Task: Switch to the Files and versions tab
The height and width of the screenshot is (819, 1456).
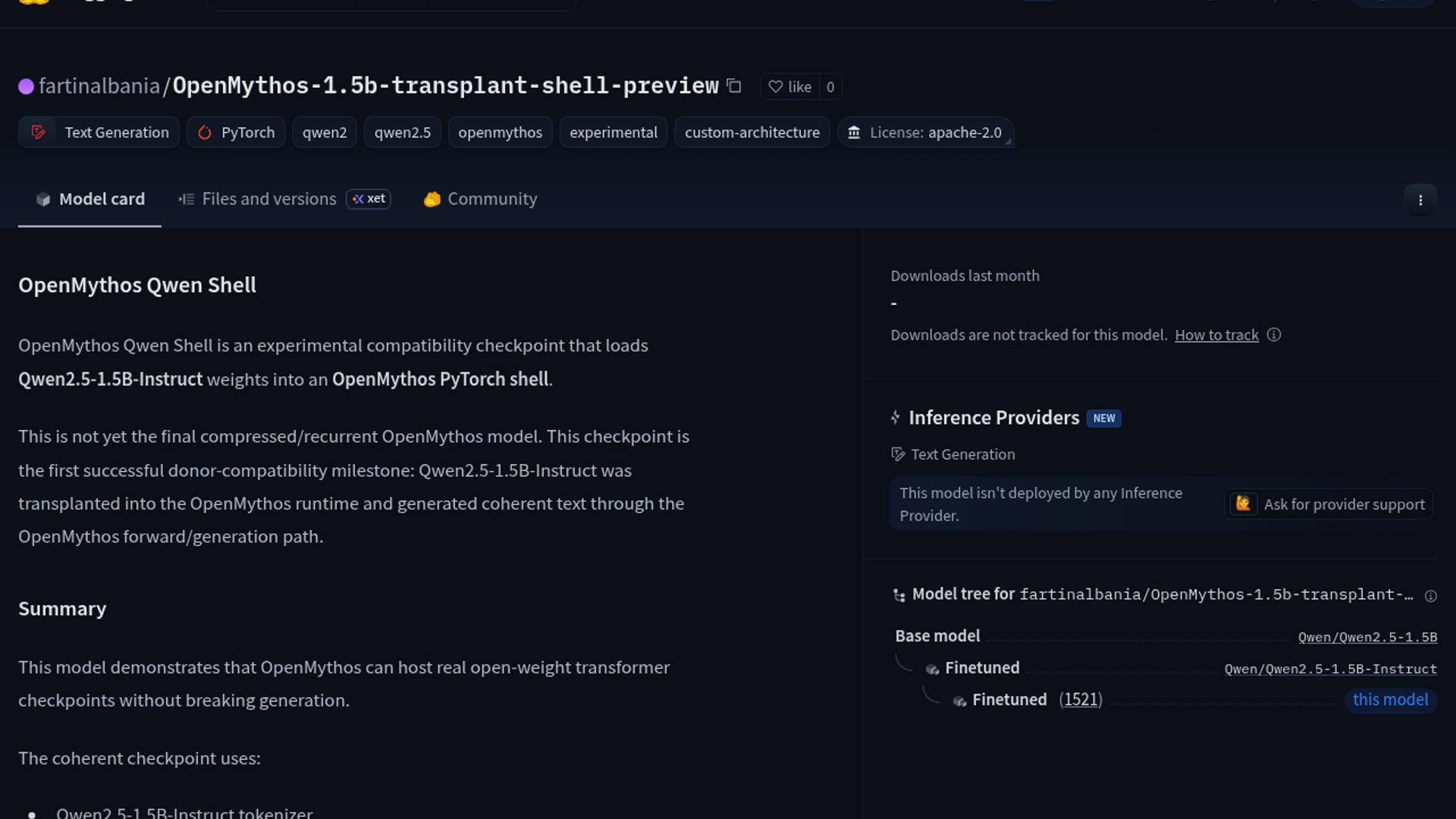Action: coord(268,199)
